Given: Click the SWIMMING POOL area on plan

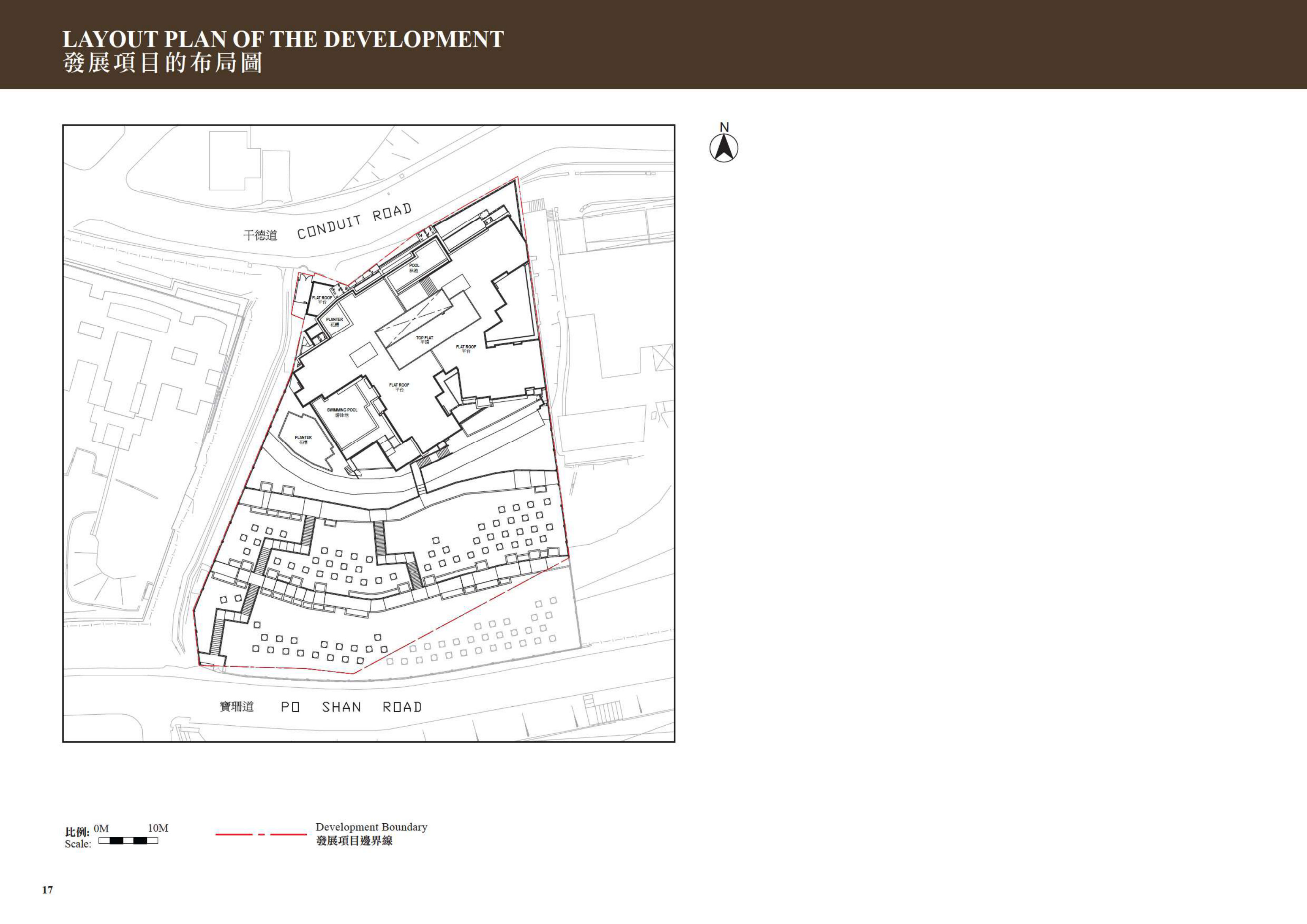Looking at the screenshot, I should click(x=342, y=412).
